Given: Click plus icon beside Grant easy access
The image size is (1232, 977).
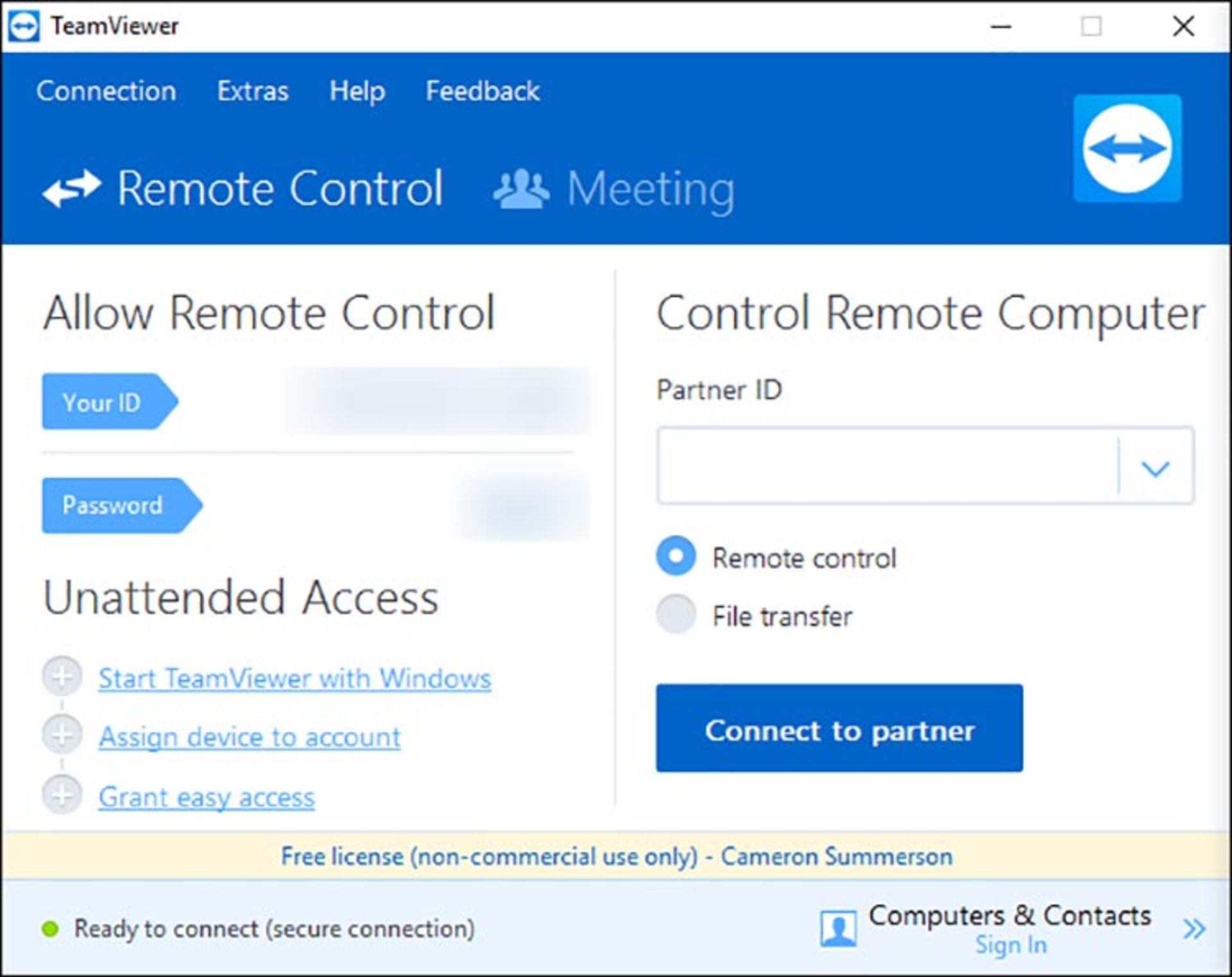Looking at the screenshot, I should coord(62,795).
